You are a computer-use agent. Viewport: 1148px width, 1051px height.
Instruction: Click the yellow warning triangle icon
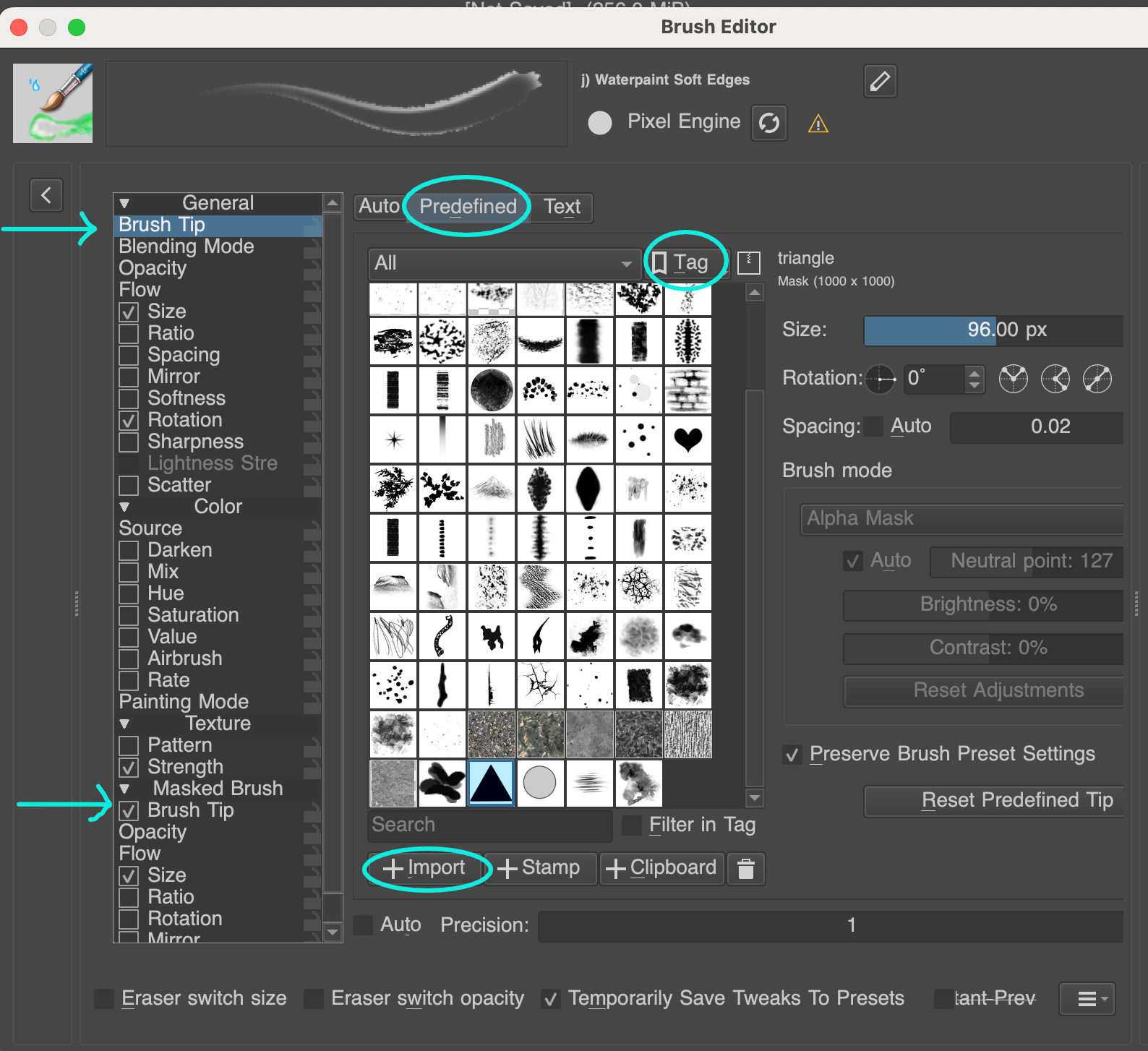pyautogui.click(x=818, y=124)
